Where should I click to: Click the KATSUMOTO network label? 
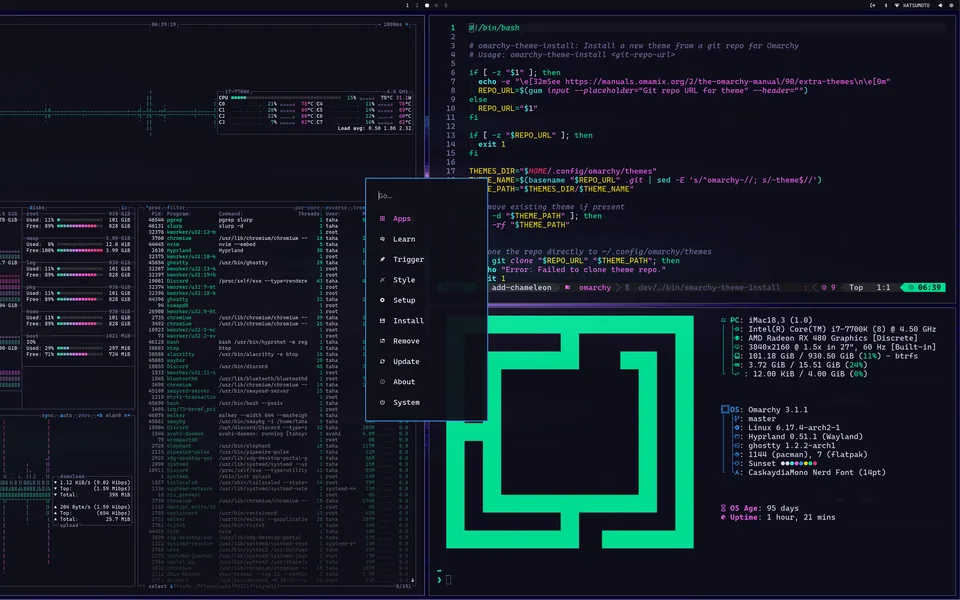click(x=916, y=5)
